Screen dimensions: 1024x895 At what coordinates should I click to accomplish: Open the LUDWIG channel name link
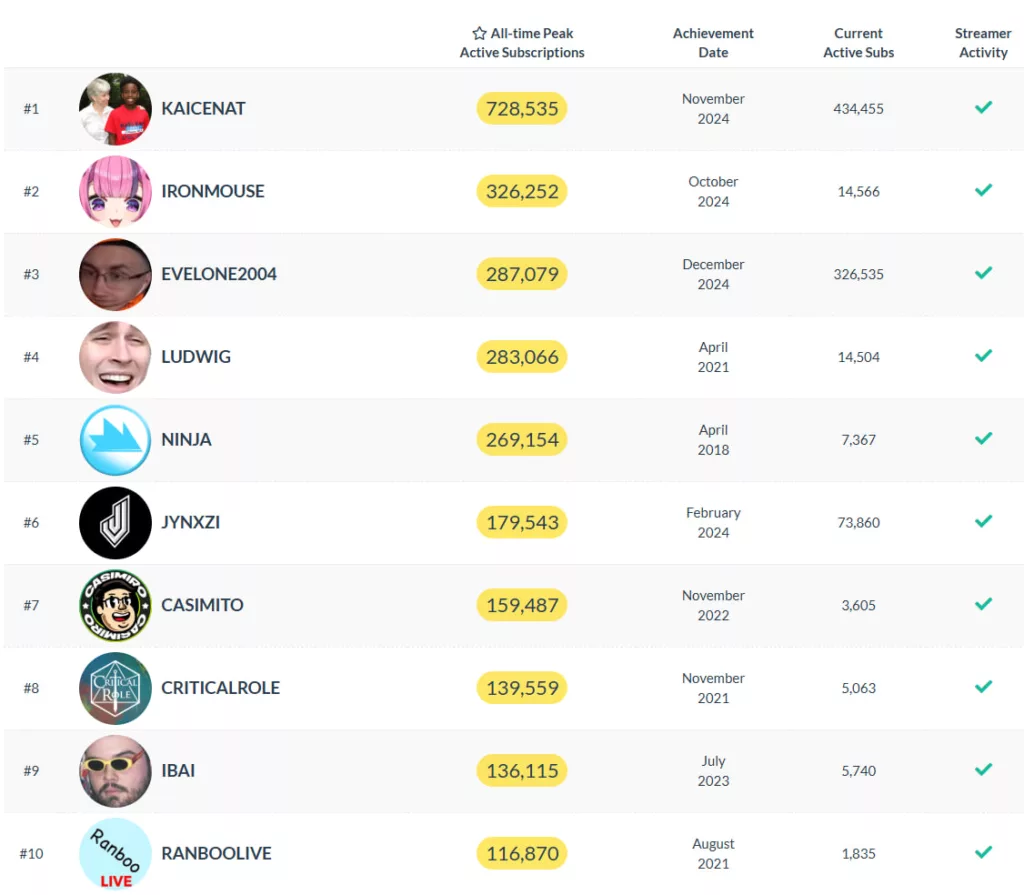196,357
